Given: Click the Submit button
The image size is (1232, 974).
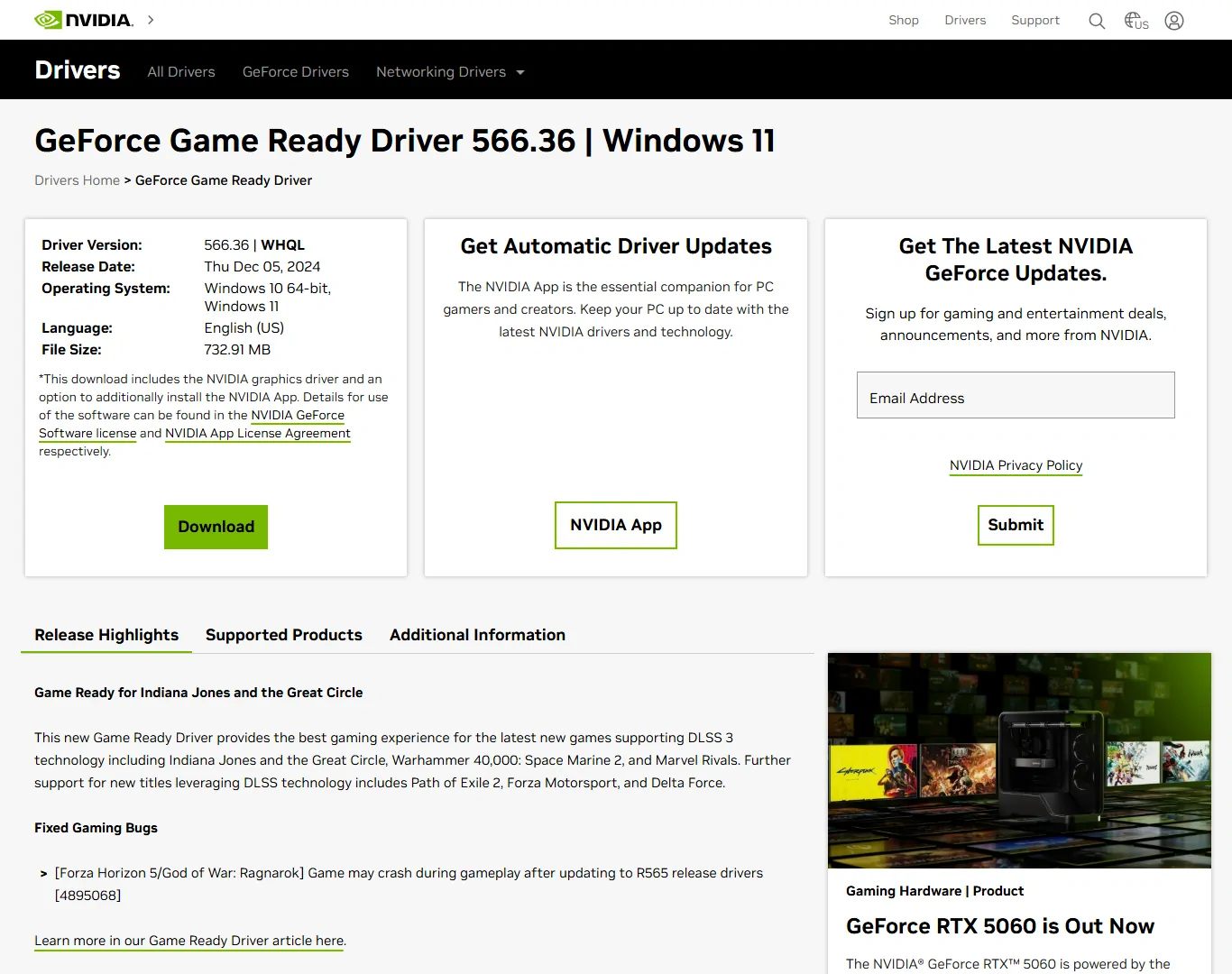Looking at the screenshot, I should [1016, 525].
